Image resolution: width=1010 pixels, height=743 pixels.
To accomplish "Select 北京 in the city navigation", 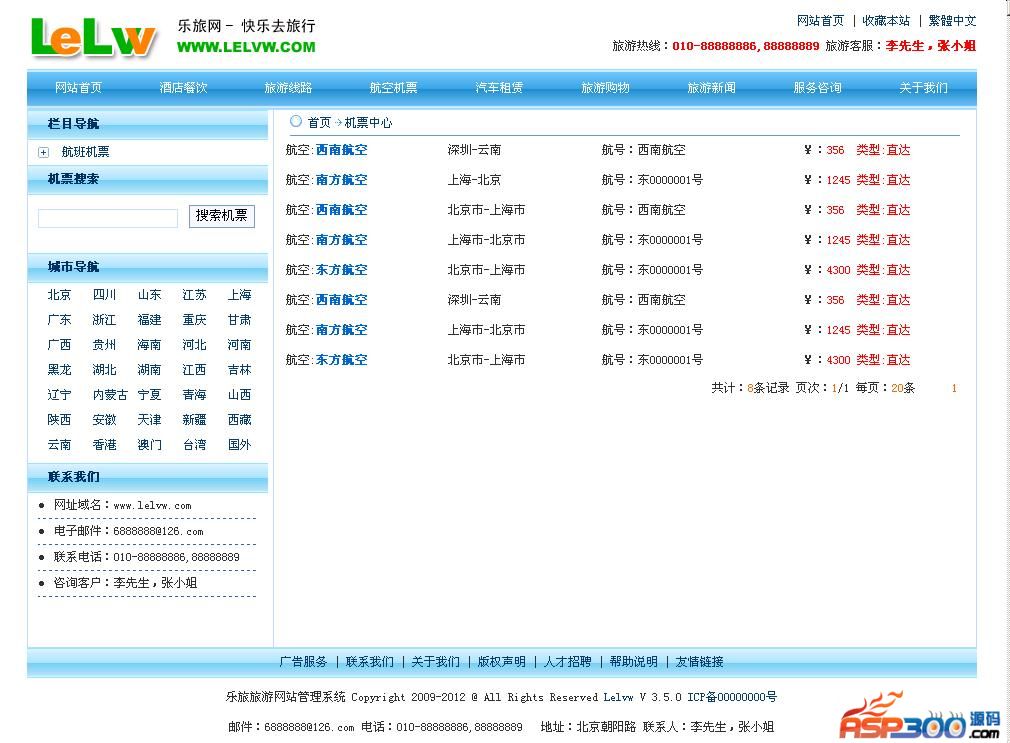I will [59, 295].
